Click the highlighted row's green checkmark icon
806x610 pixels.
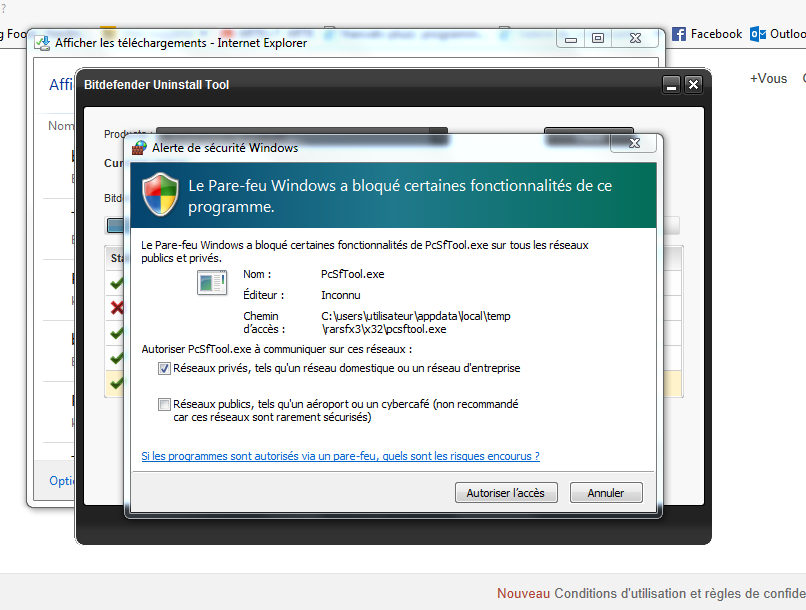(x=117, y=383)
